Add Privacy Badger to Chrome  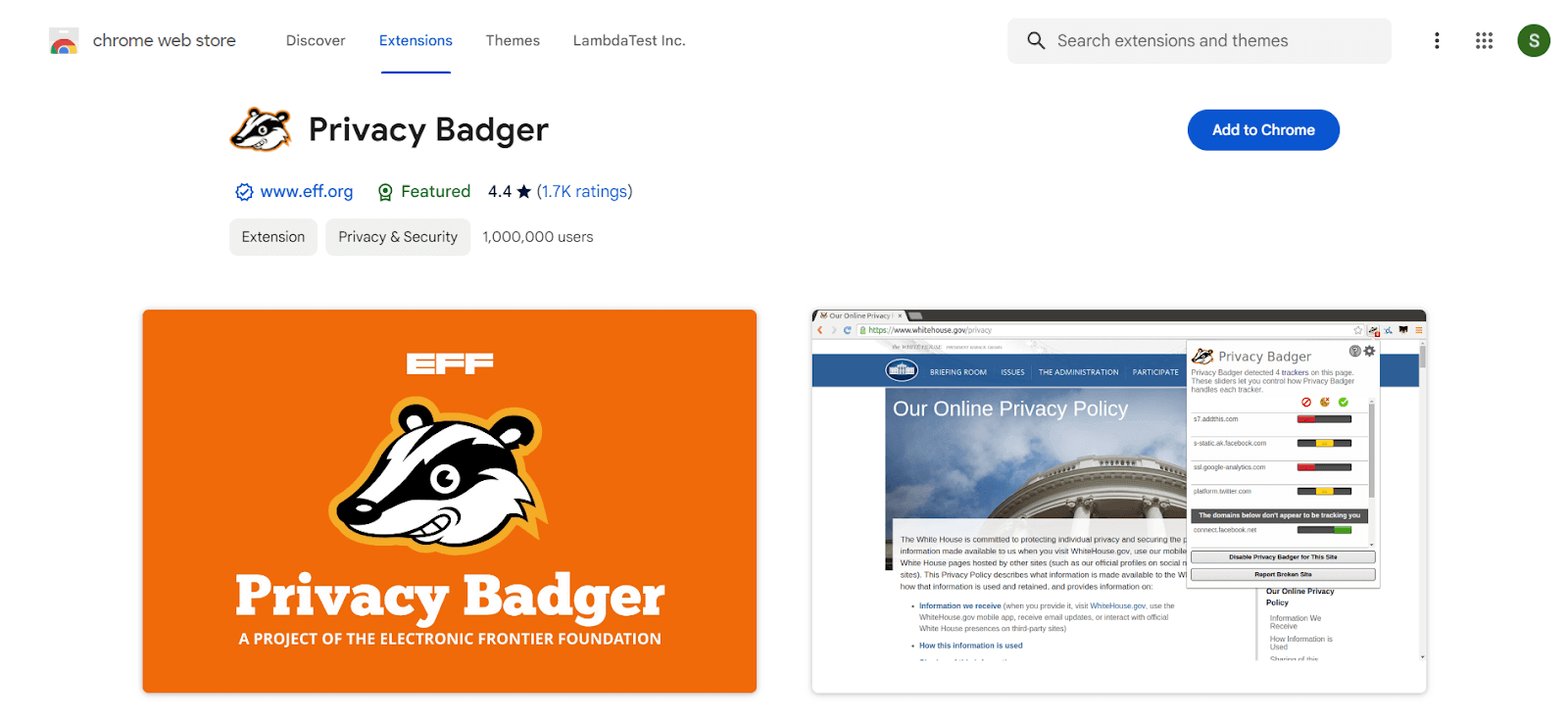[x=1263, y=130]
